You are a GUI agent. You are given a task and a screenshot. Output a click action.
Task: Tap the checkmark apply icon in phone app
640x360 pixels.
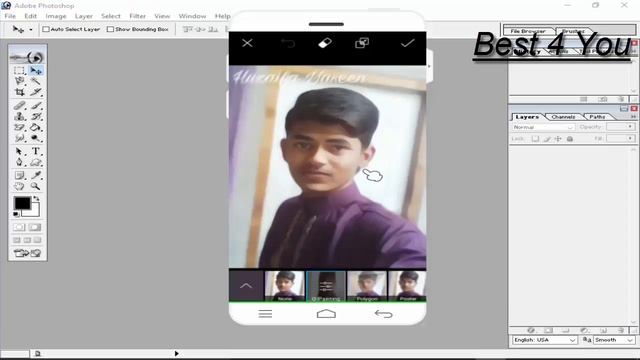pos(407,43)
